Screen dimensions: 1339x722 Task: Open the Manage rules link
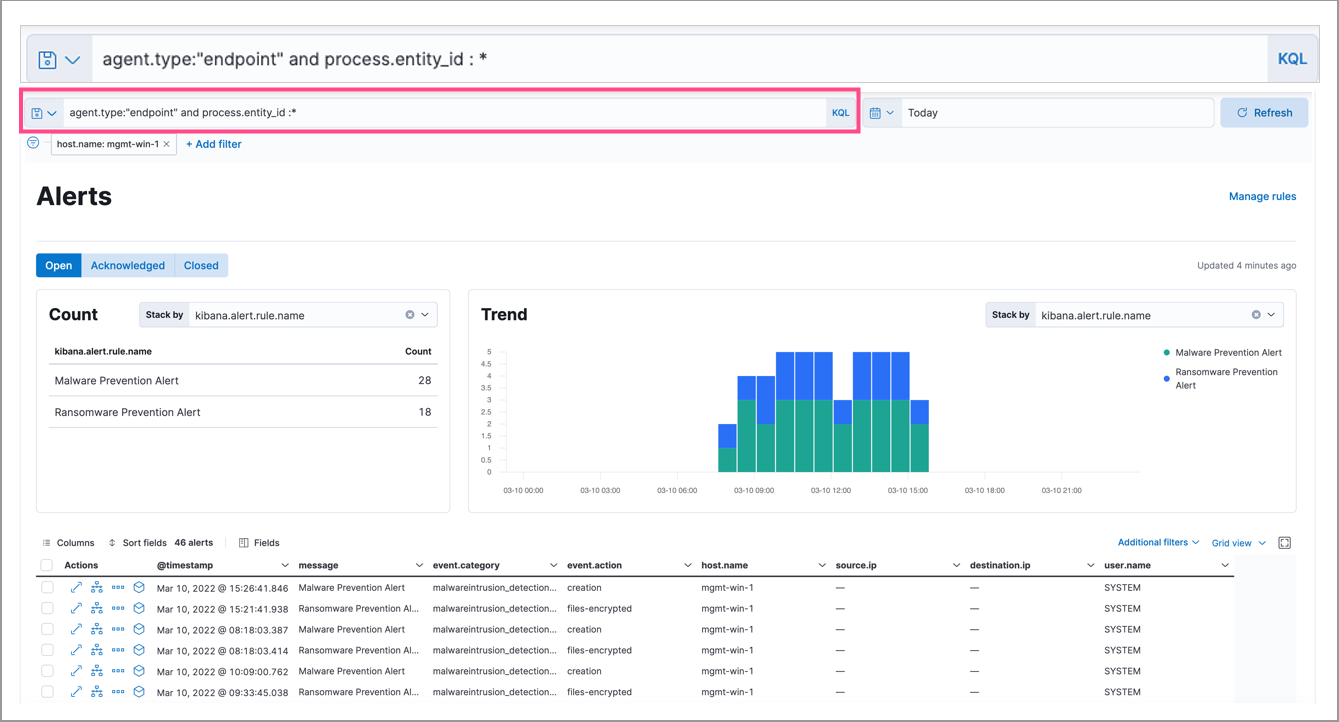tap(1262, 196)
